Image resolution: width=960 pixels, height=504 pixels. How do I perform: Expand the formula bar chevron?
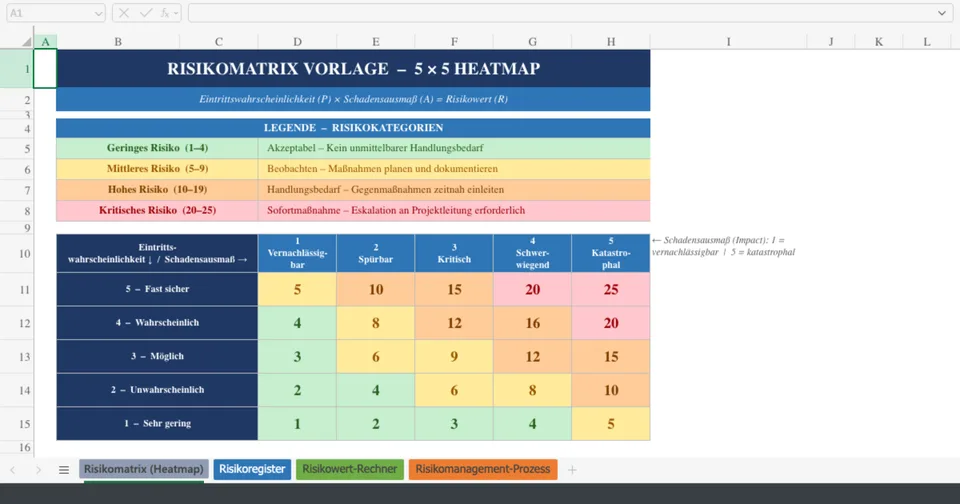[942, 13]
